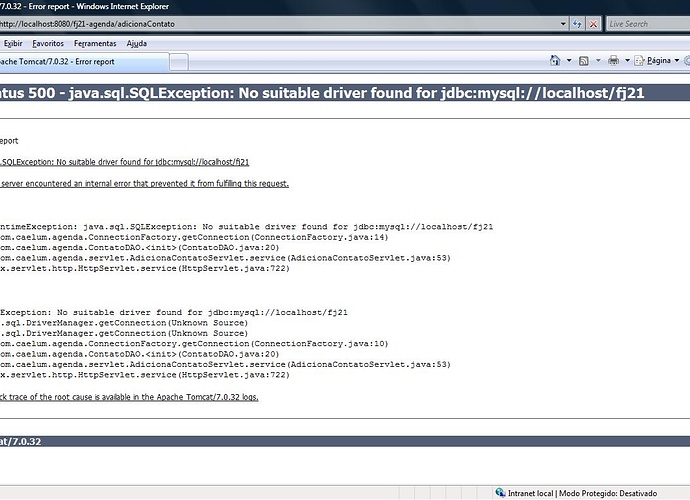This screenshot has height=500, width=690.
Task: Click the red Stop loading icon
Action: pos(593,24)
